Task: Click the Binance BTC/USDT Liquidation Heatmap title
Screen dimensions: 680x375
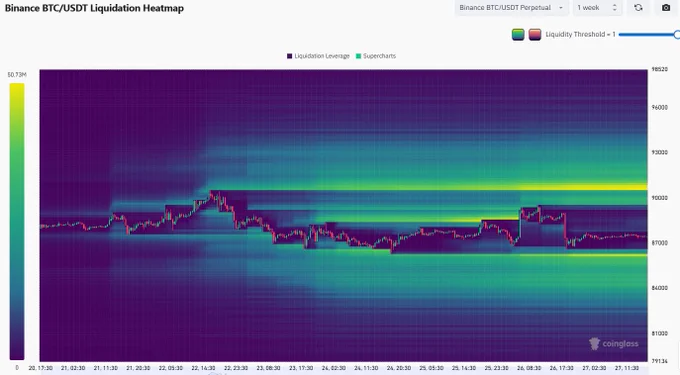Action: [x=94, y=8]
